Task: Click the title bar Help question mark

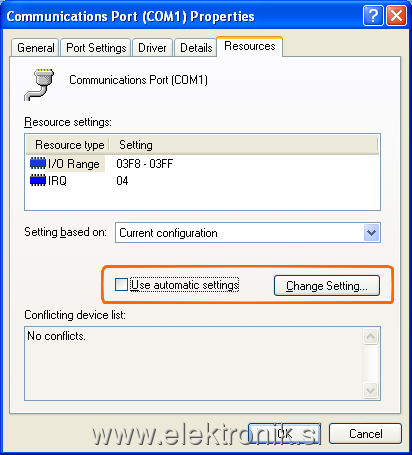Action: [373, 15]
